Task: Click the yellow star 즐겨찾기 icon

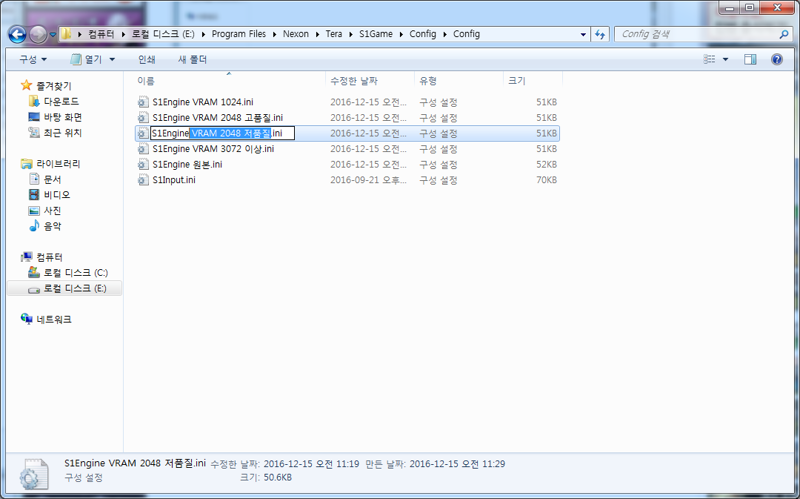Action: 27,85
